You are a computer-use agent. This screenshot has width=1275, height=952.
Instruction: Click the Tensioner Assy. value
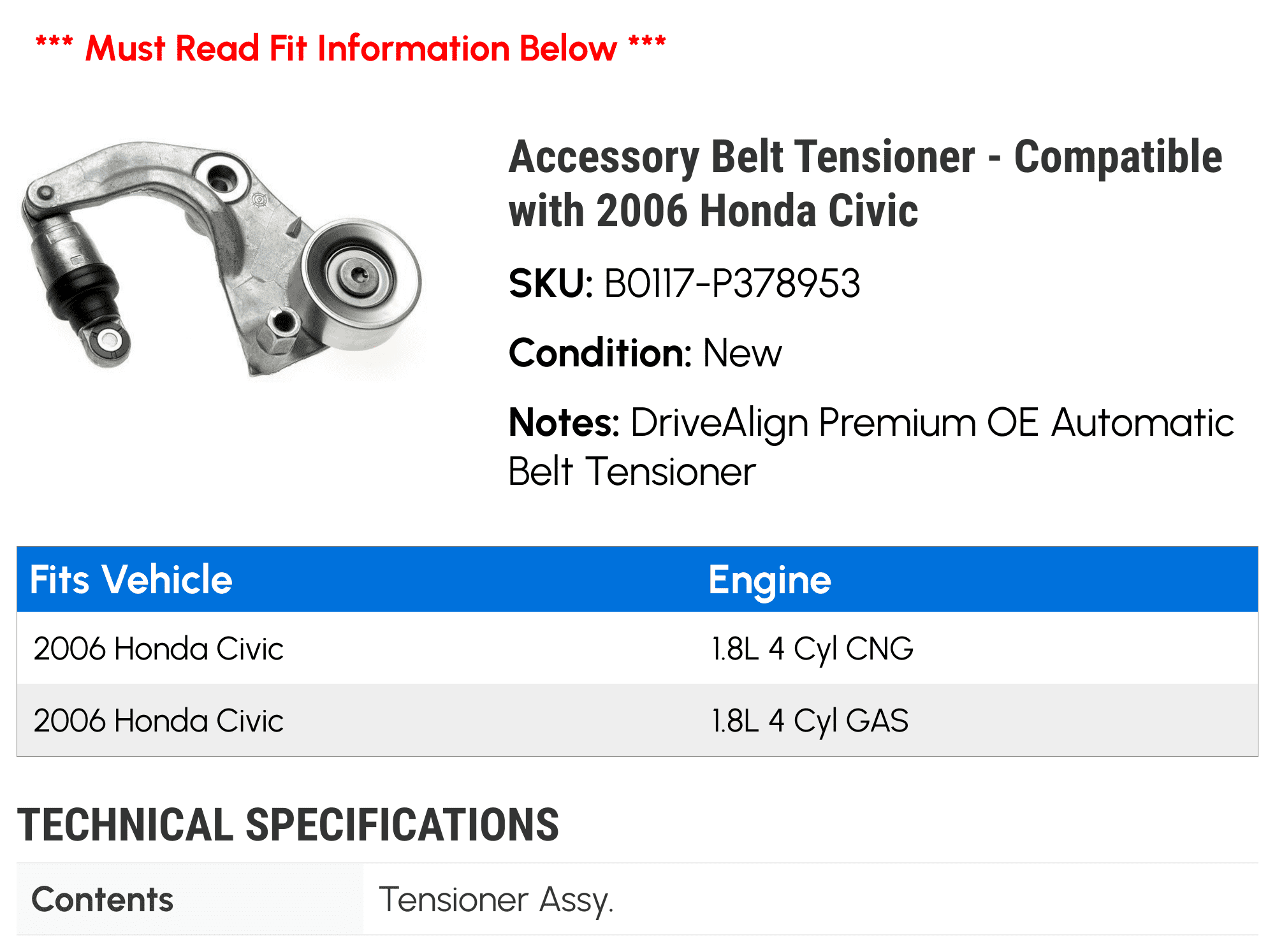[496, 900]
